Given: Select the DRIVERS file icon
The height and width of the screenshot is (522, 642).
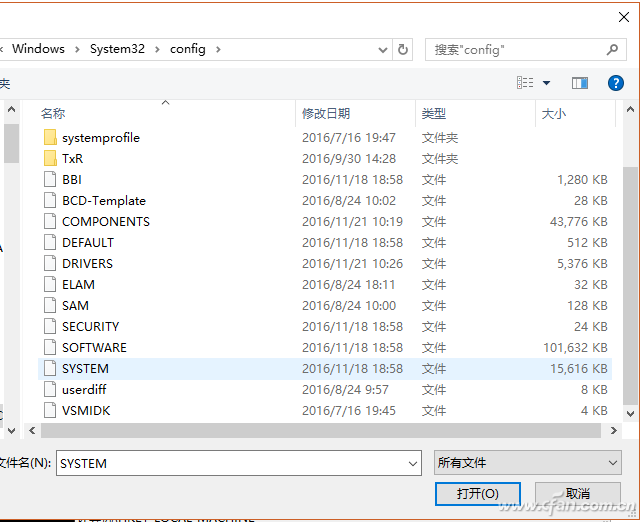Looking at the screenshot, I should click(50, 264).
